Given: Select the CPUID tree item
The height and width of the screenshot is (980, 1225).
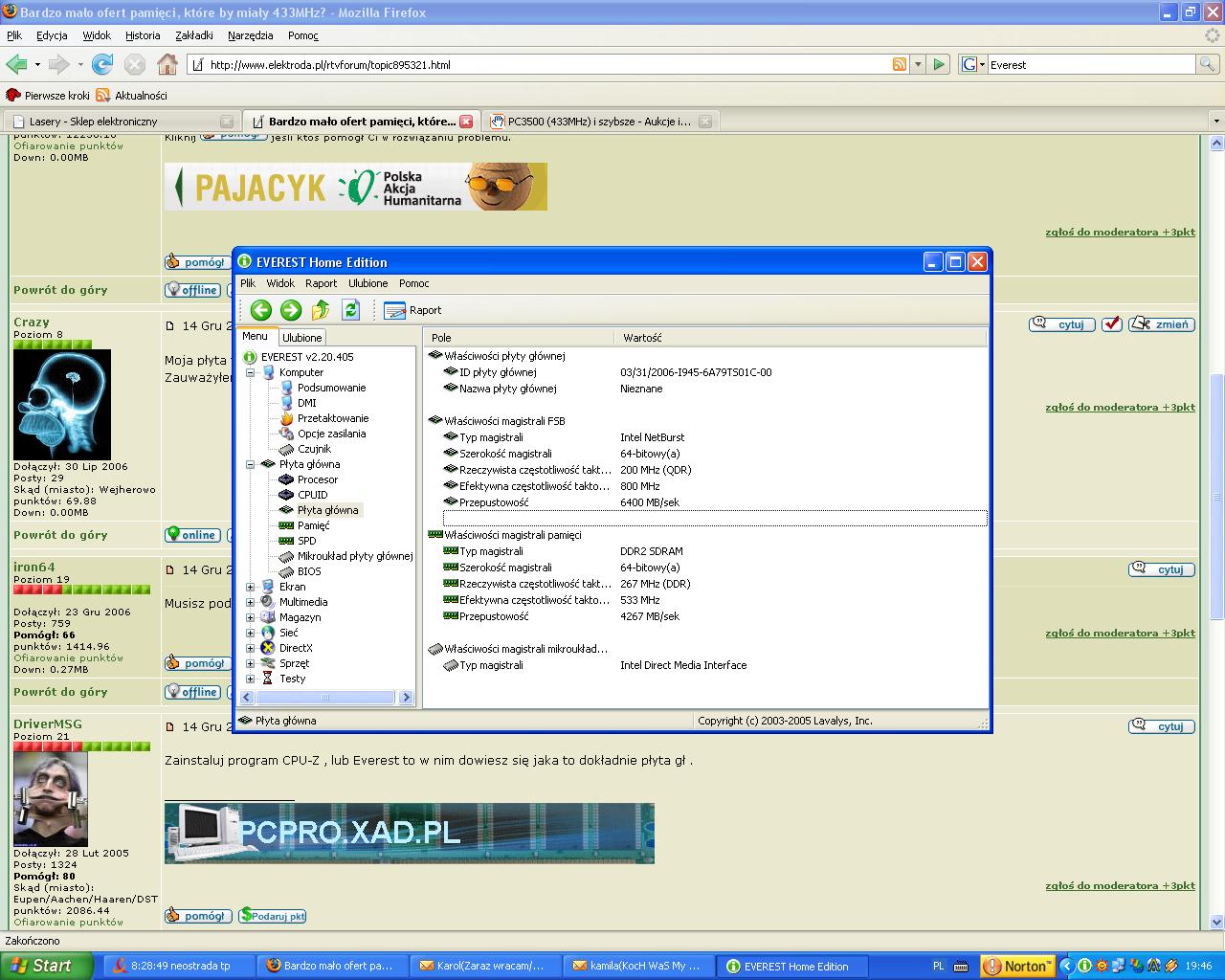Looking at the screenshot, I should pyautogui.click(x=312, y=495).
